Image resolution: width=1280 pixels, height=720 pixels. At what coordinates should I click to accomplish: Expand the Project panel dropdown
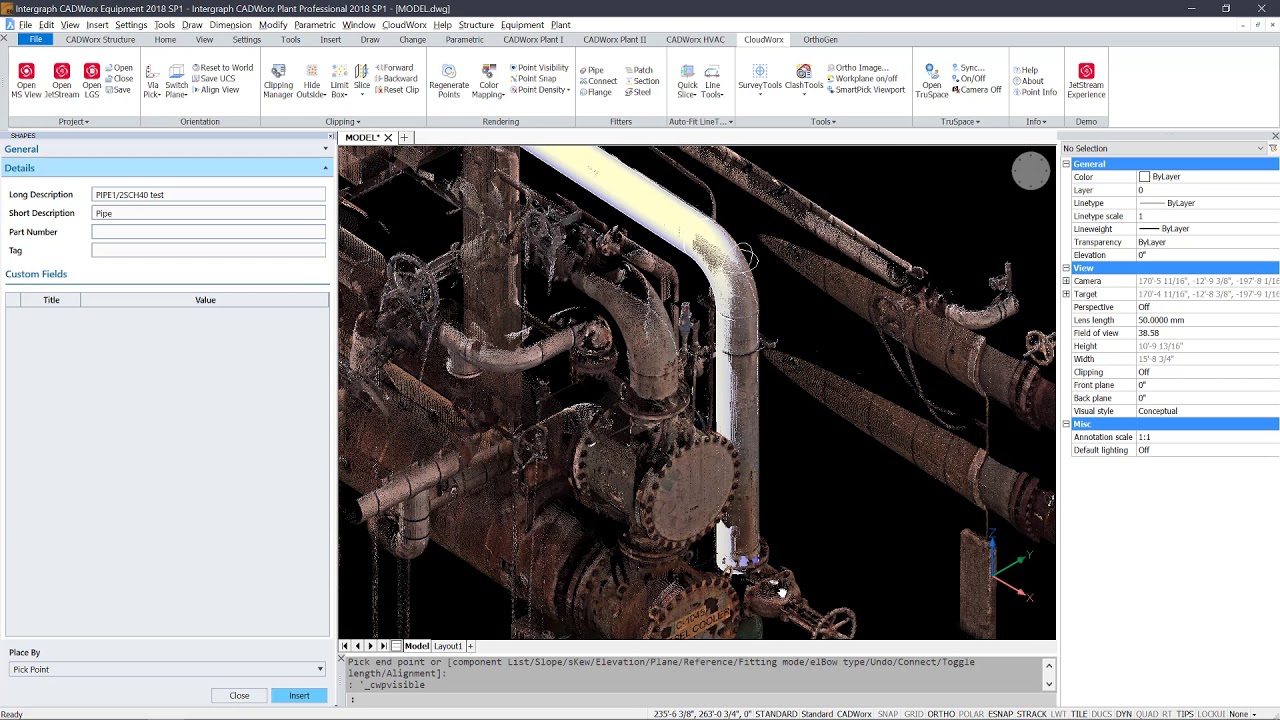click(73, 122)
